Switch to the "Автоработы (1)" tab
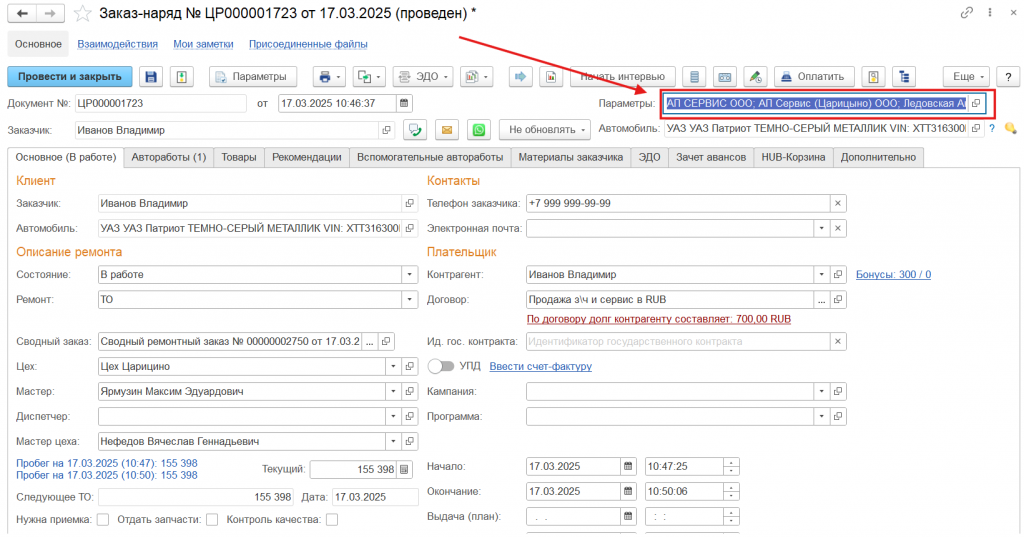 (x=168, y=157)
